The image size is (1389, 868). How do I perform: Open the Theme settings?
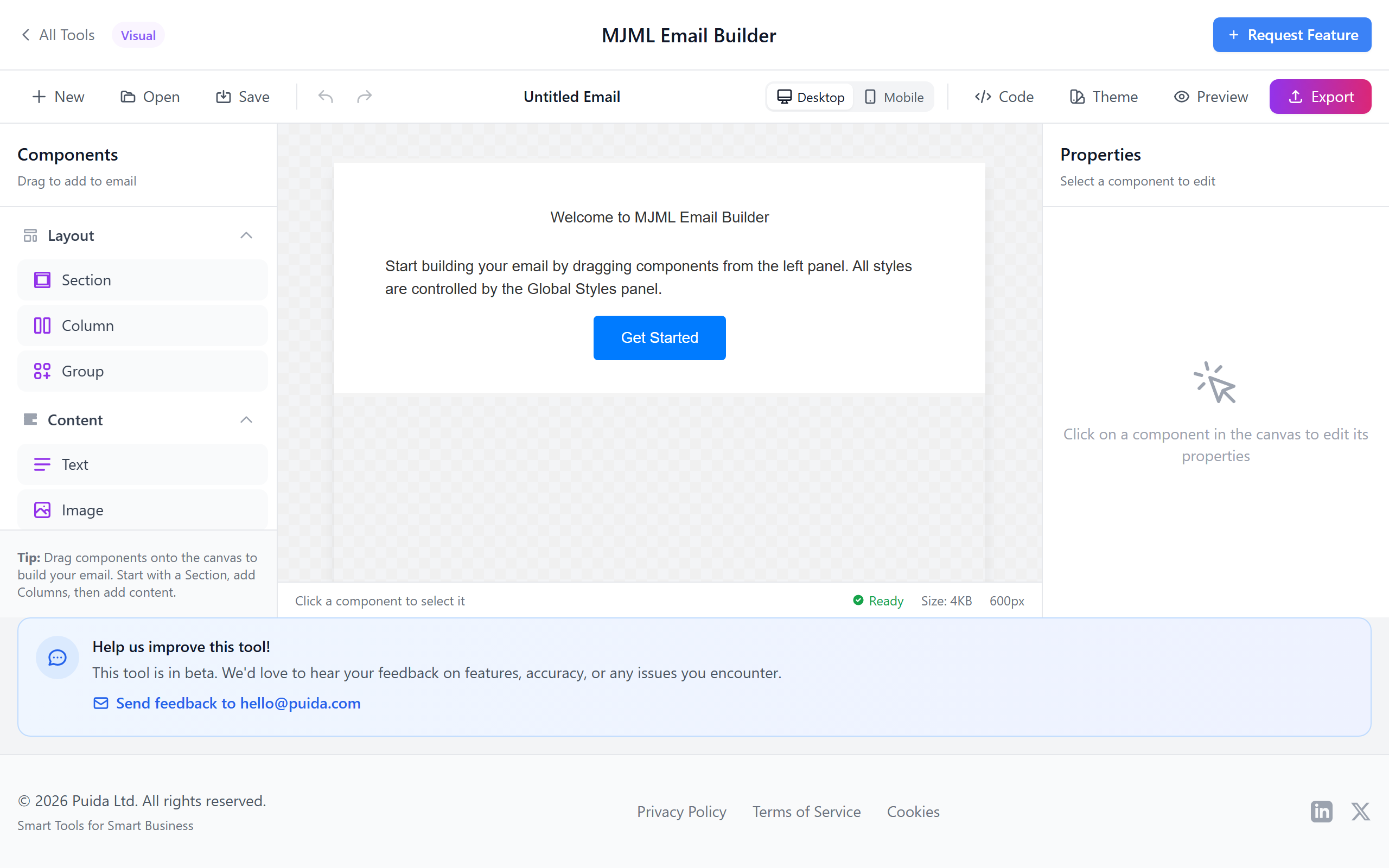tap(1103, 97)
